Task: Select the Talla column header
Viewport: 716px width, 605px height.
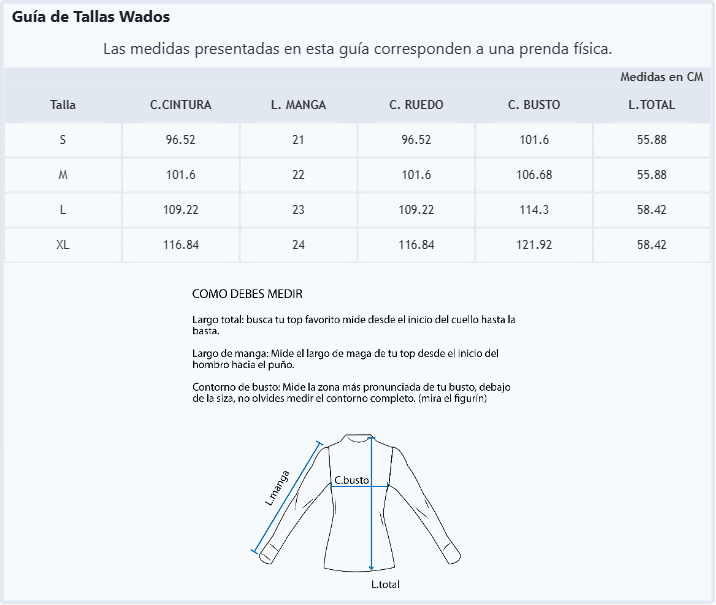Action: click(x=63, y=105)
